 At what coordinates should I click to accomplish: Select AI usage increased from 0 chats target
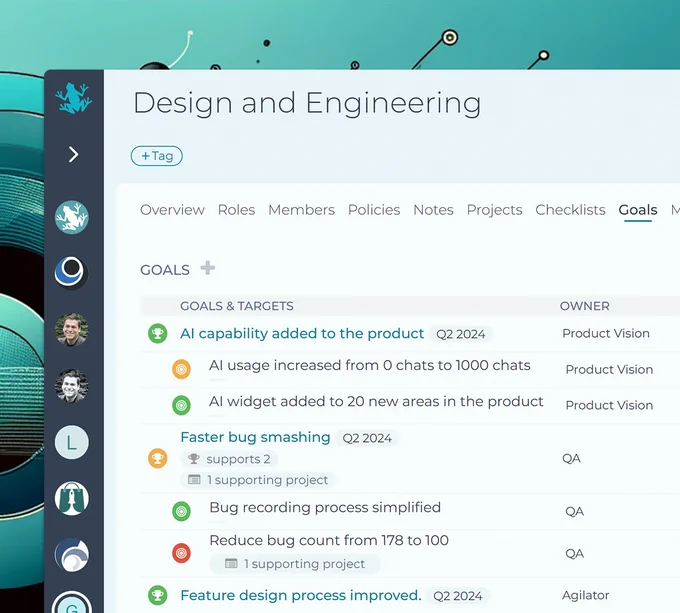point(369,365)
